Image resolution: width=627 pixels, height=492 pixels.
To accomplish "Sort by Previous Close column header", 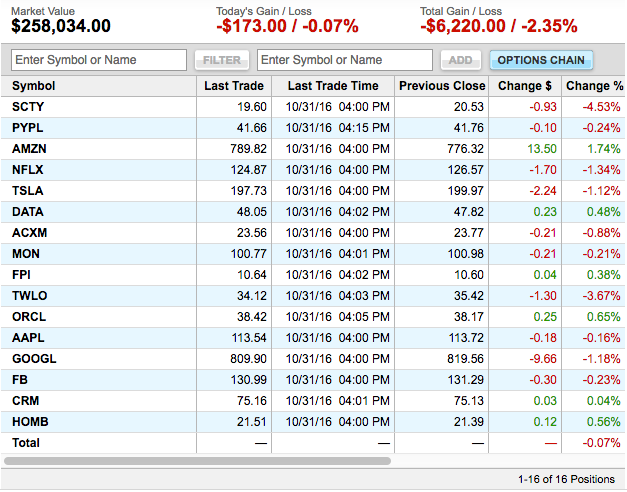I will (442, 86).
